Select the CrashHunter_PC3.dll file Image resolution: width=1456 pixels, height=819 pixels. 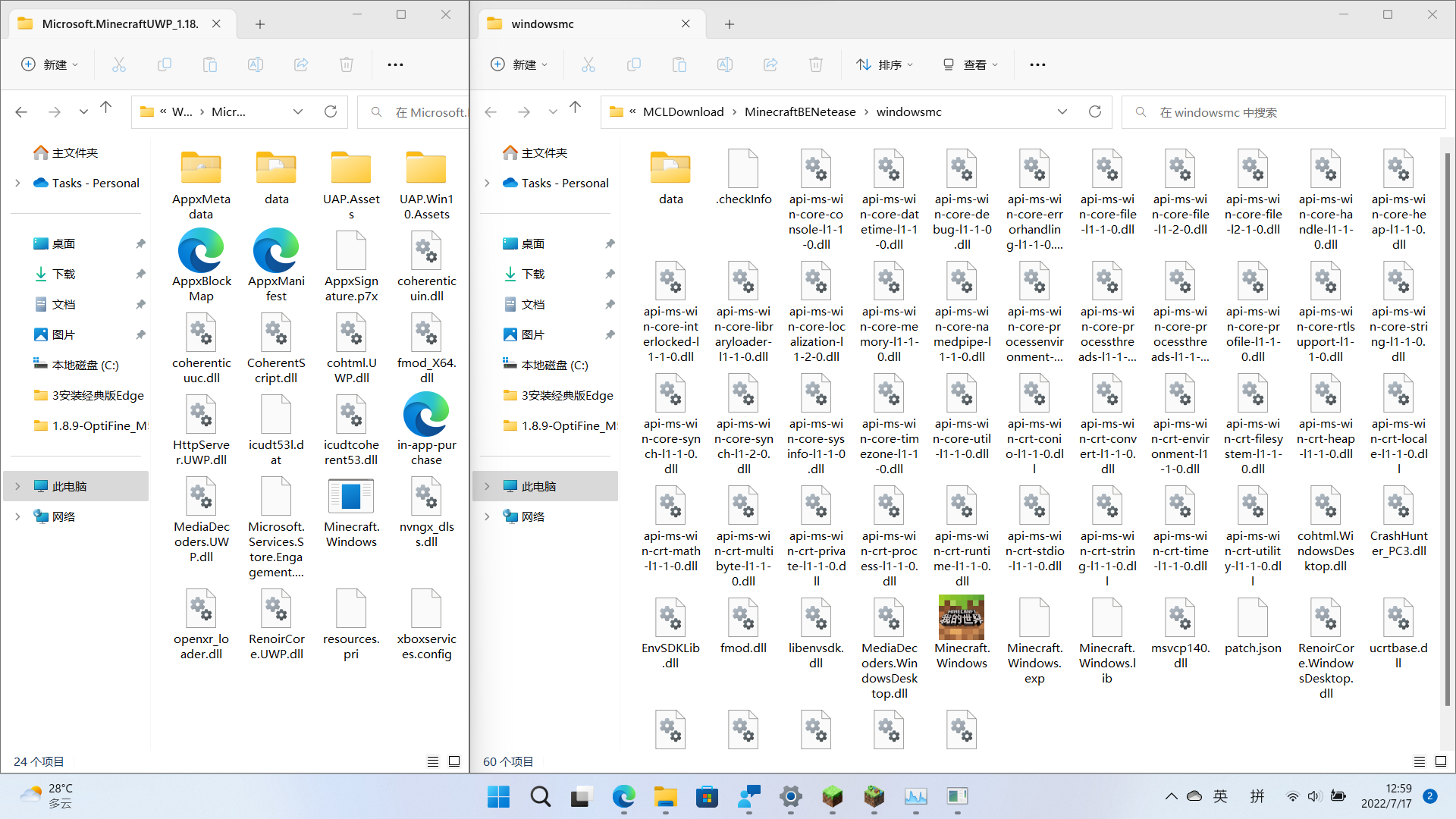click(1398, 522)
